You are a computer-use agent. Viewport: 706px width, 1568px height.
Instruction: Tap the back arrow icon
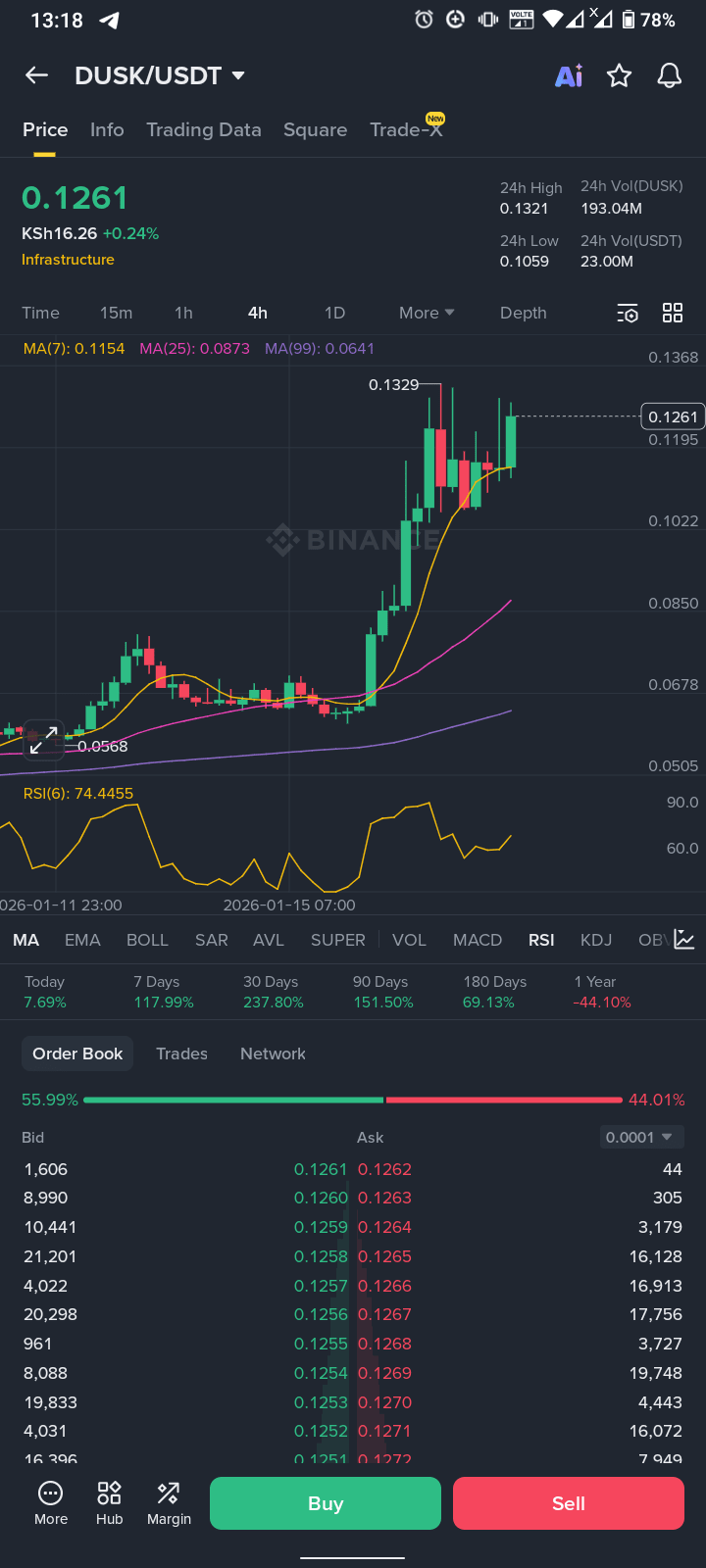pyautogui.click(x=36, y=75)
